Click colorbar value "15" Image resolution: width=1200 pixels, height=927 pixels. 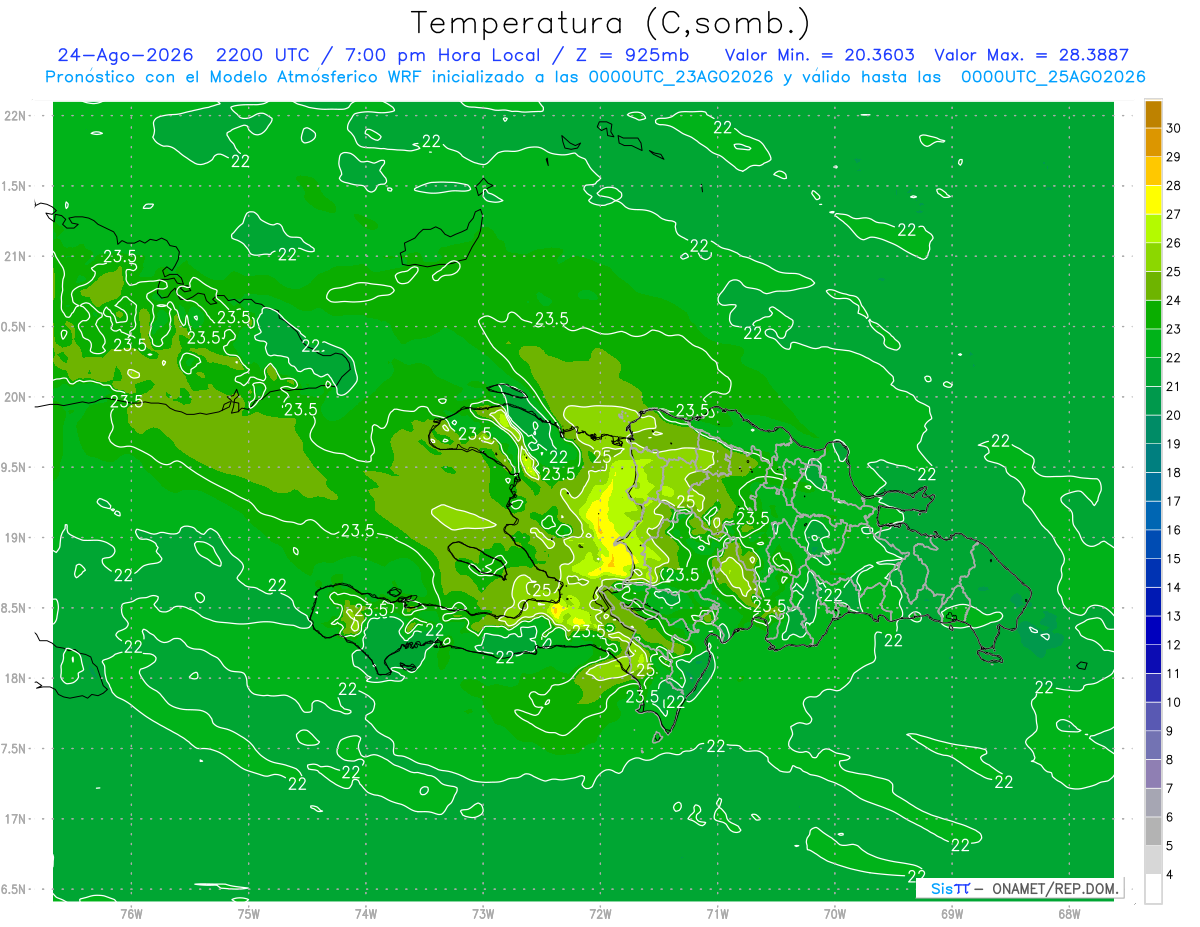pos(1175,559)
